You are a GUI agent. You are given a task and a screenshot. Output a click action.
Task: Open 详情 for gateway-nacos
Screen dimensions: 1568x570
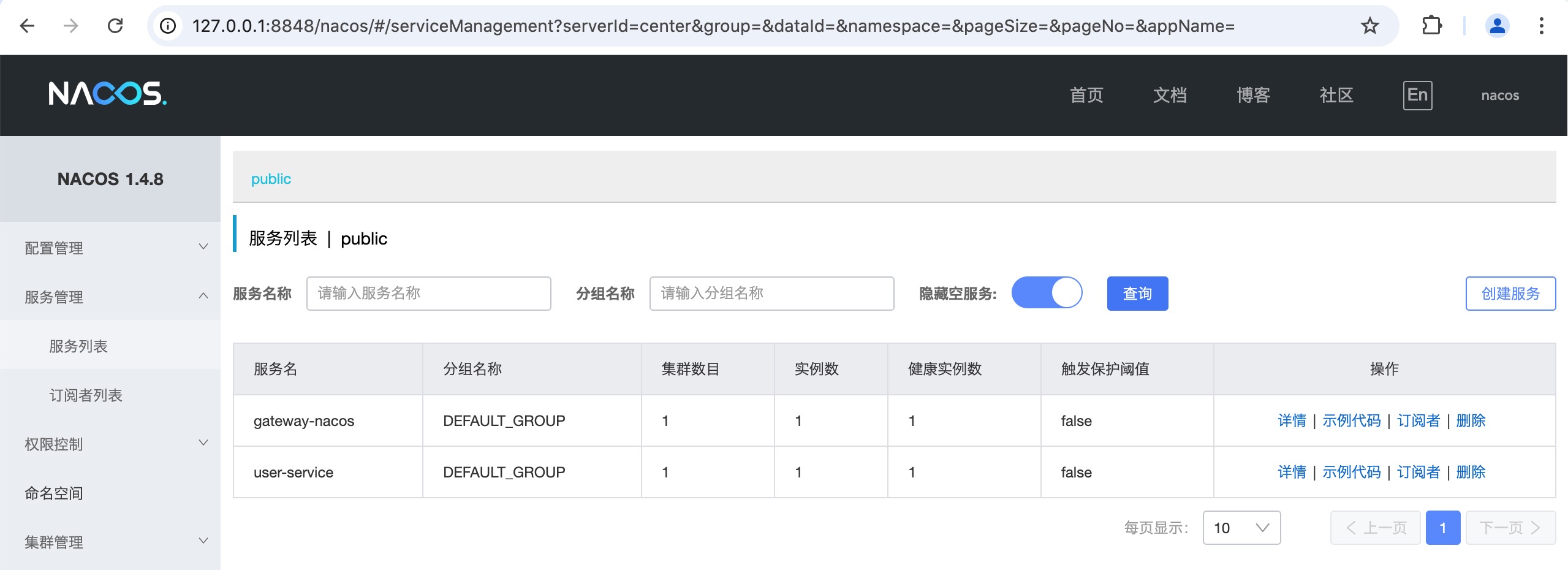coord(1292,420)
